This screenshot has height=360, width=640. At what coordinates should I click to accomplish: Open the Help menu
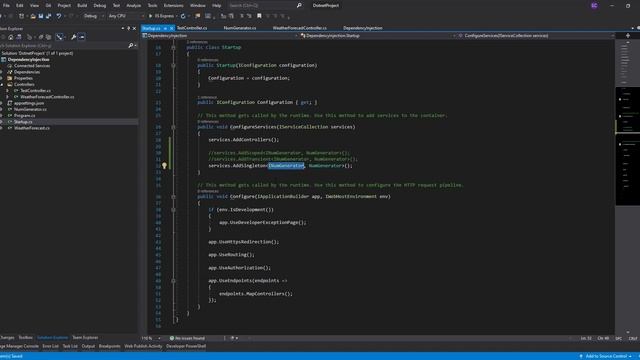[216, 5]
